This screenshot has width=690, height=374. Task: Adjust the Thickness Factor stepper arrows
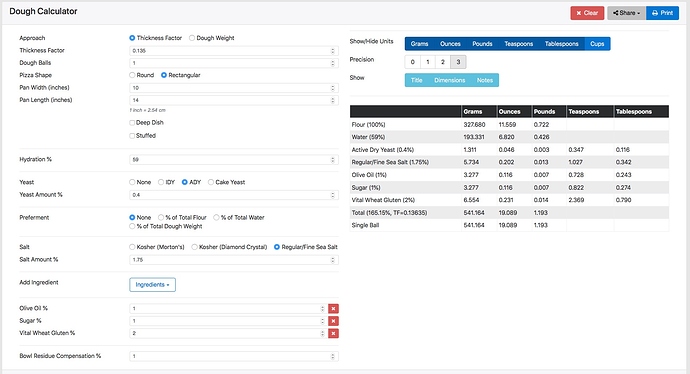click(x=333, y=51)
